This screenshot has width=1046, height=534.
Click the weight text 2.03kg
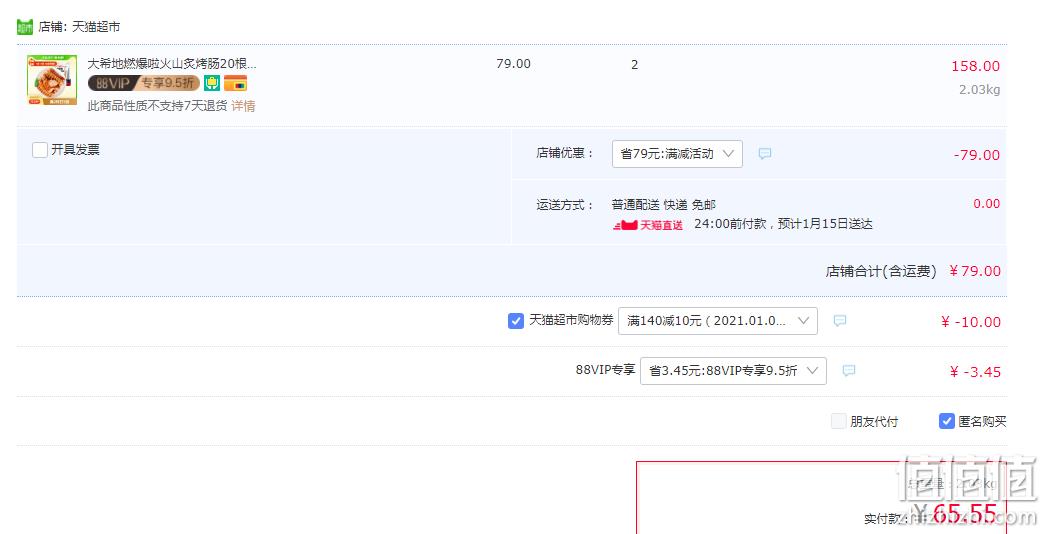click(x=979, y=89)
